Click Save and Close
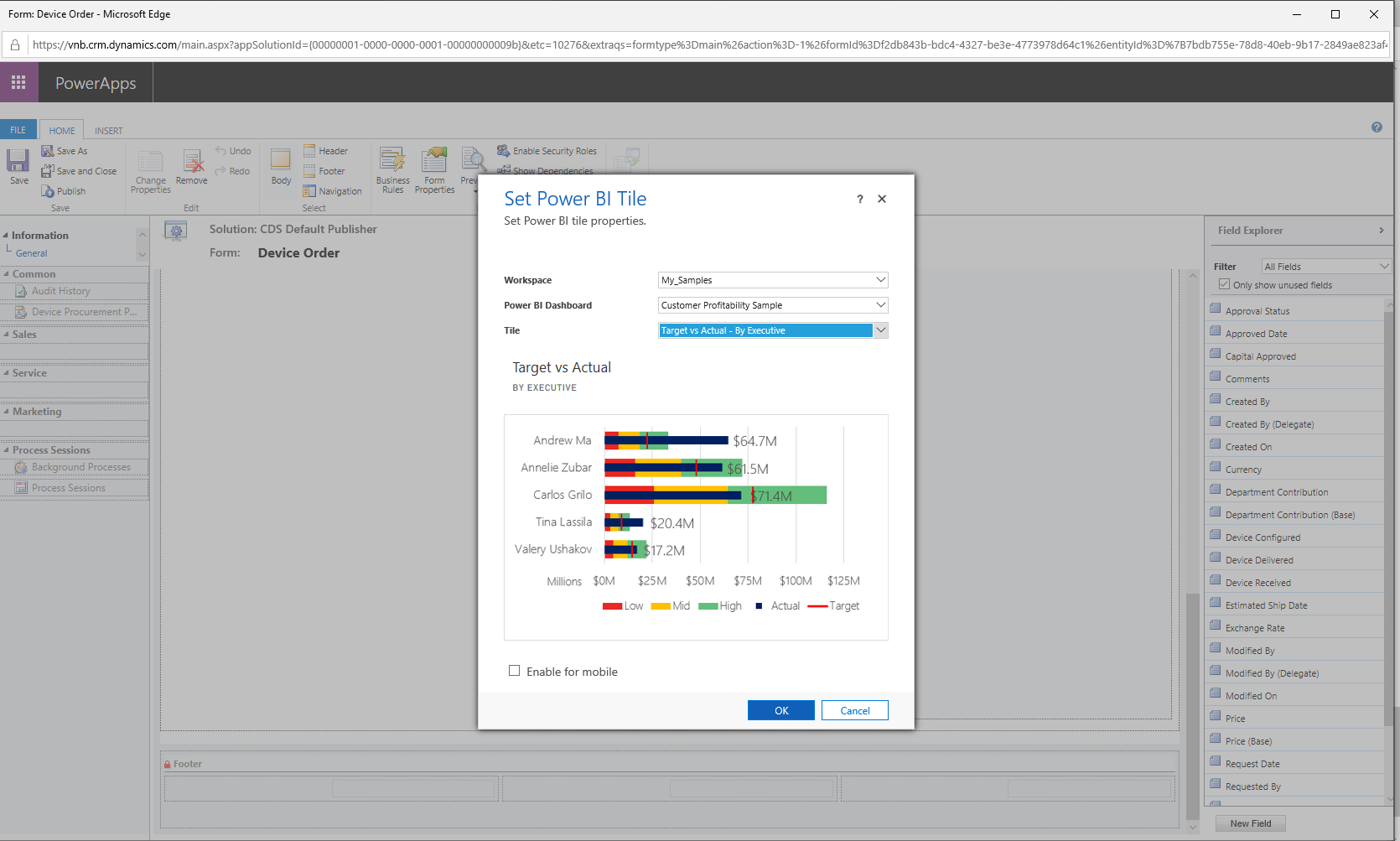 tap(79, 171)
